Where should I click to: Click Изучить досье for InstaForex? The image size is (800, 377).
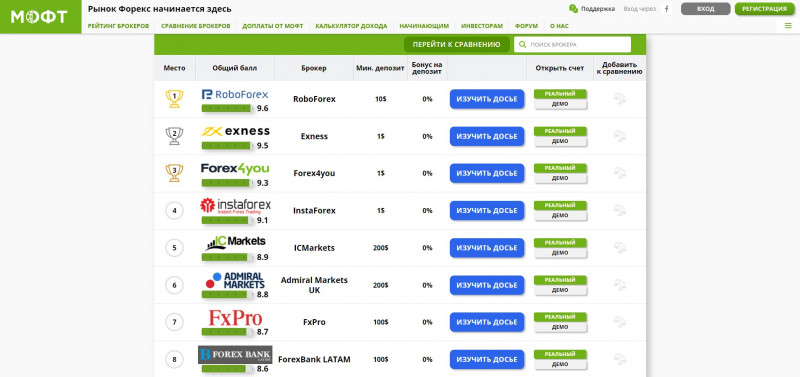coord(487,211)
